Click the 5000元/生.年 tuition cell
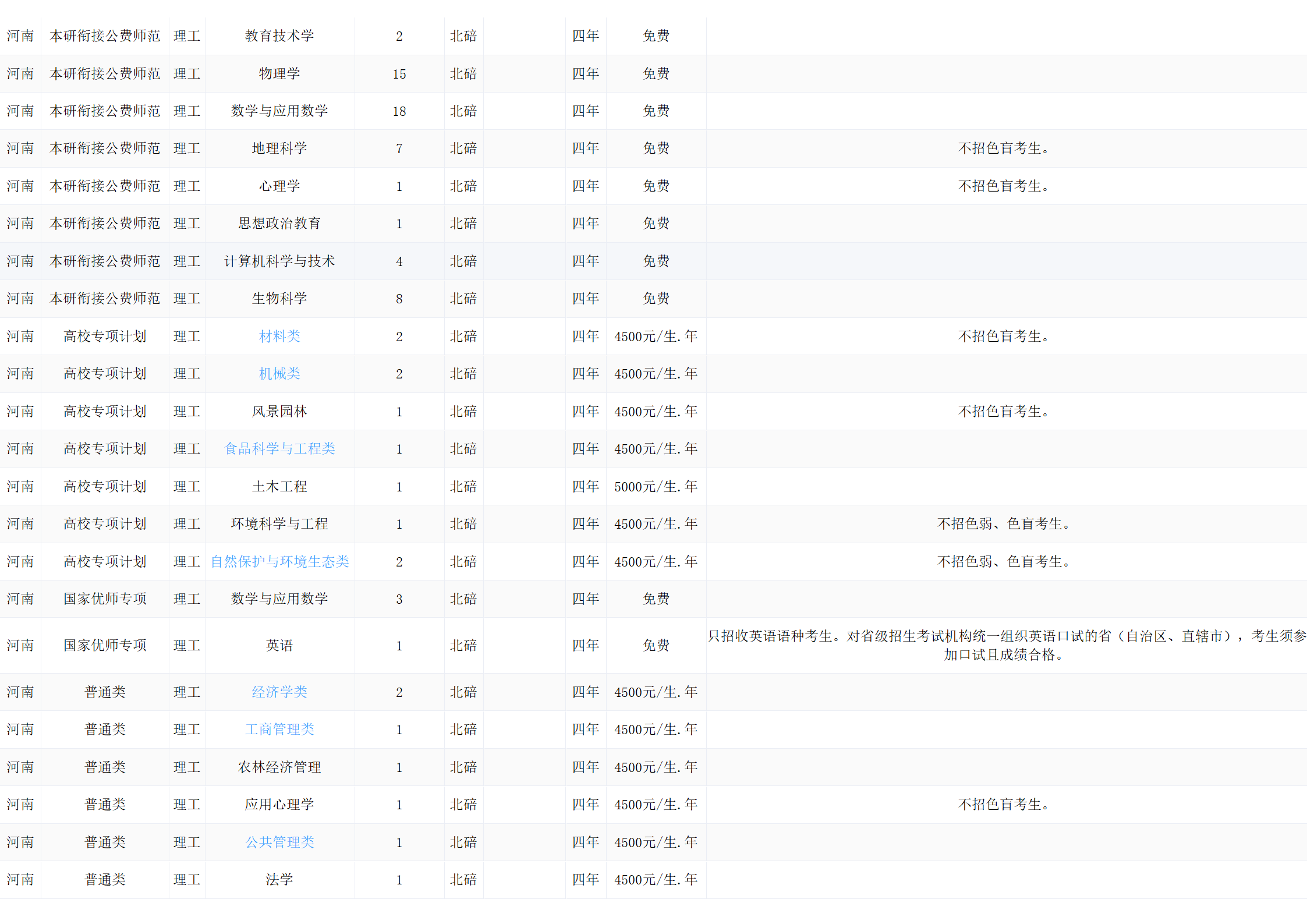This screenshot has height=924, width=1307. (656, 486)
